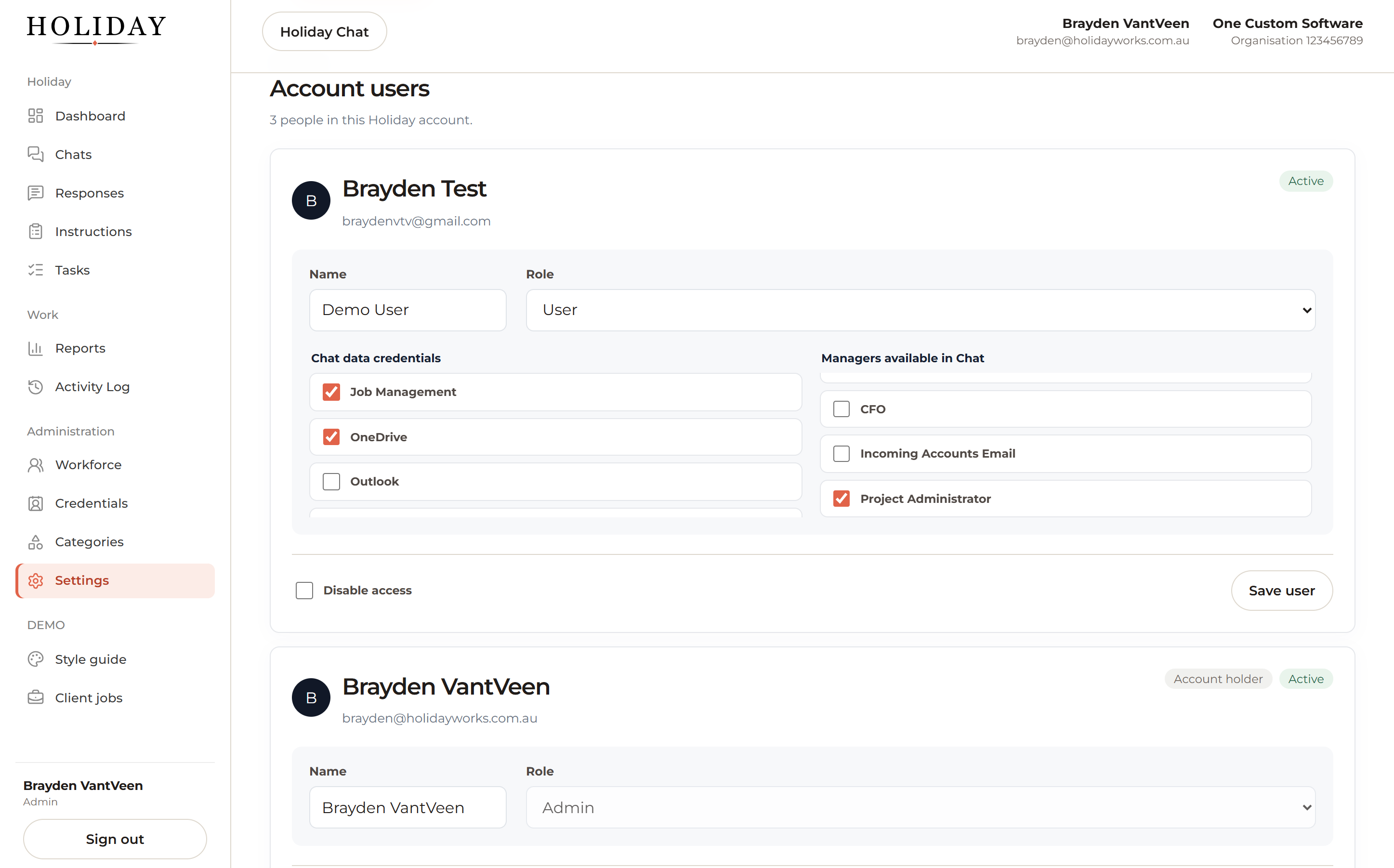Click the Reports bar chart icon

36,348
